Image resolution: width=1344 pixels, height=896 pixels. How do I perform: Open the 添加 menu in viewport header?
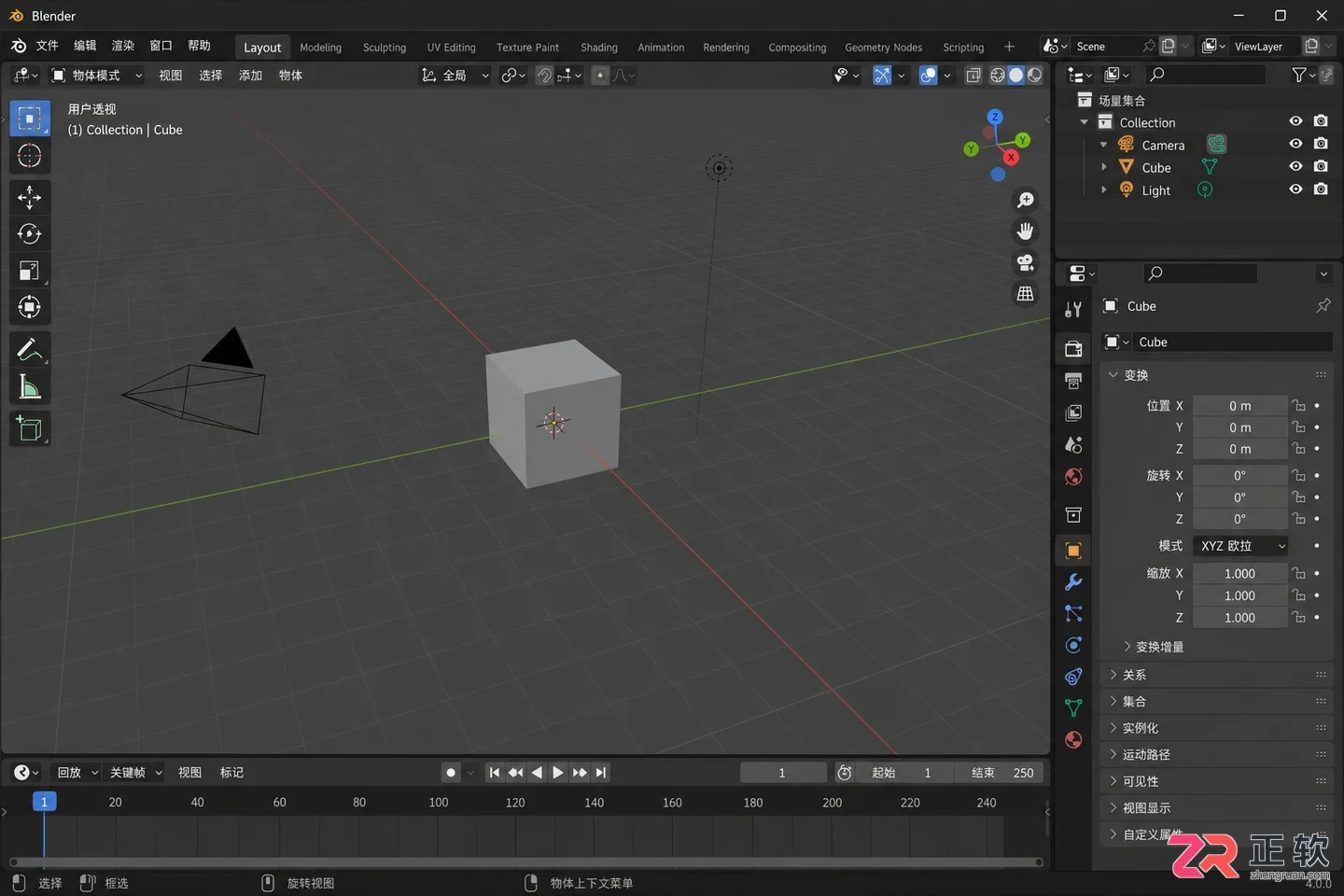(x=250, y=76)
